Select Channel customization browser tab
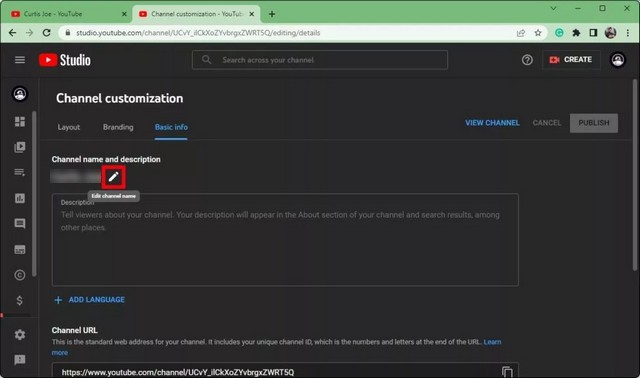This screenshot has height=378, width=640. (x=196, y=14)
